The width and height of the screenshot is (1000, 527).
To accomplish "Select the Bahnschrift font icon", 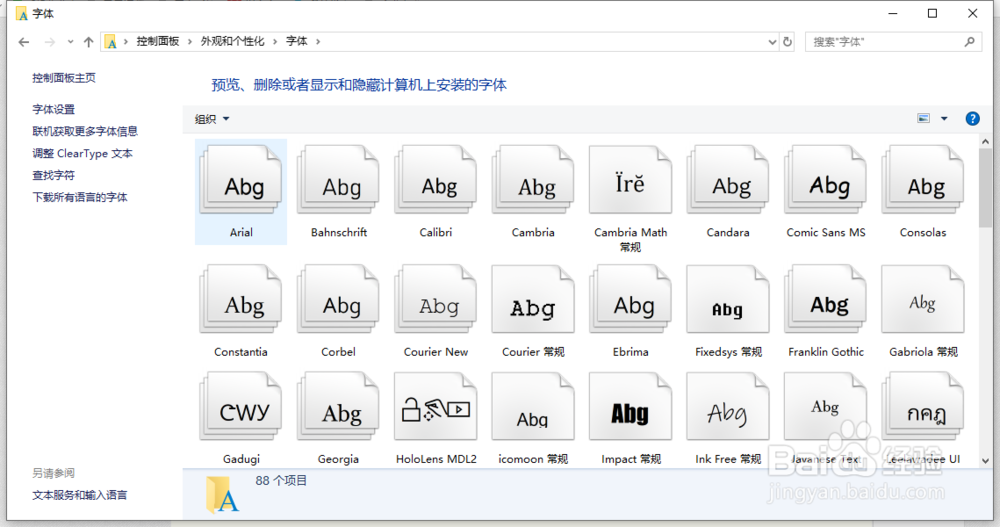I will (338, 180).
